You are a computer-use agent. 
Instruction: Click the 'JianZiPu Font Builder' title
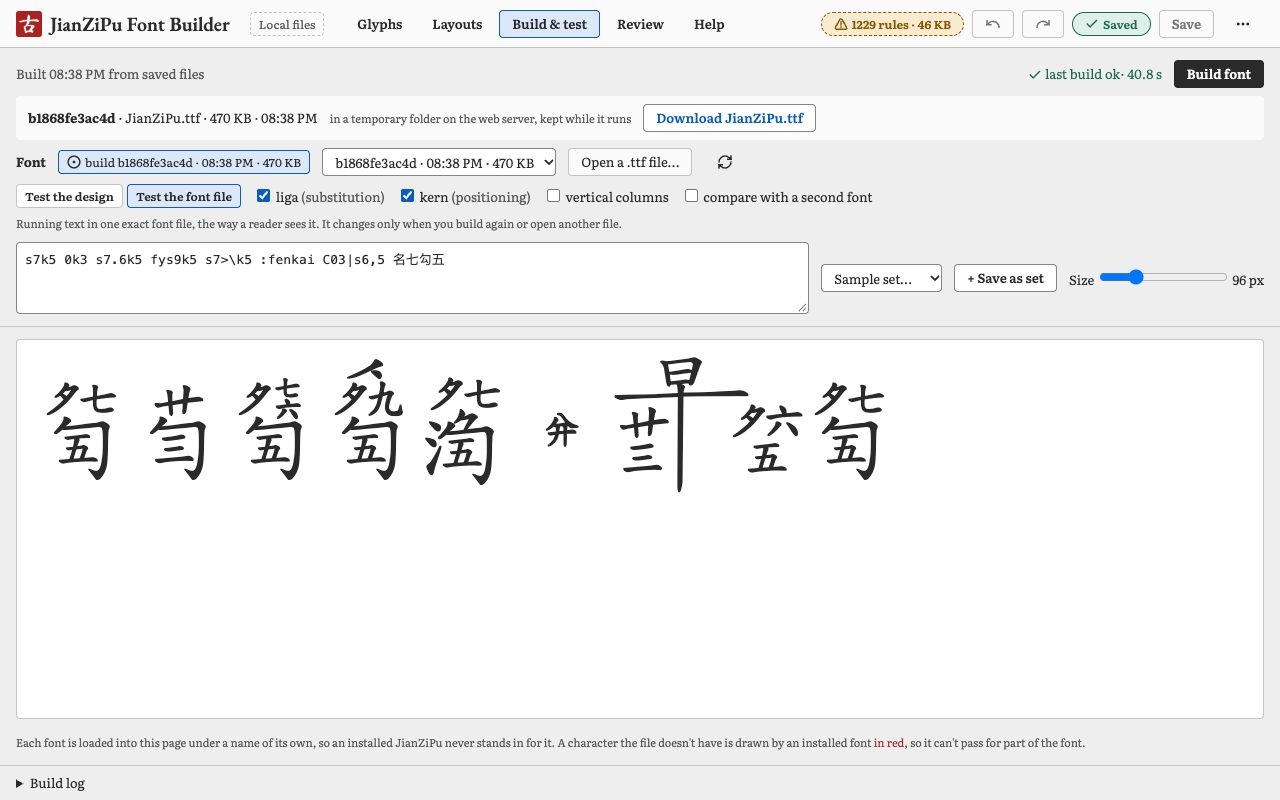pyautogui.click(x=139, y=25)
